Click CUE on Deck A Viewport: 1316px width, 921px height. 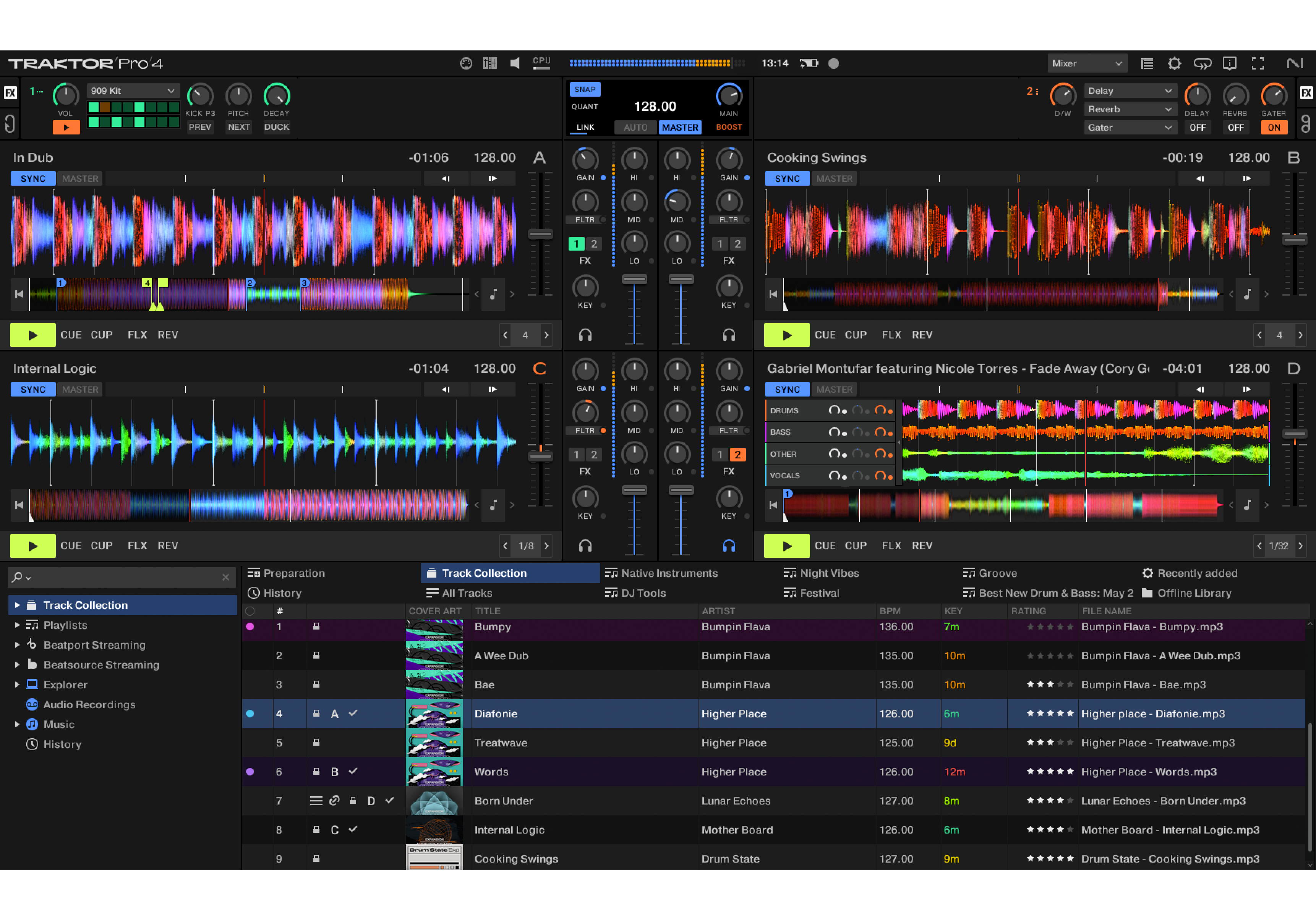coord(71,335)
